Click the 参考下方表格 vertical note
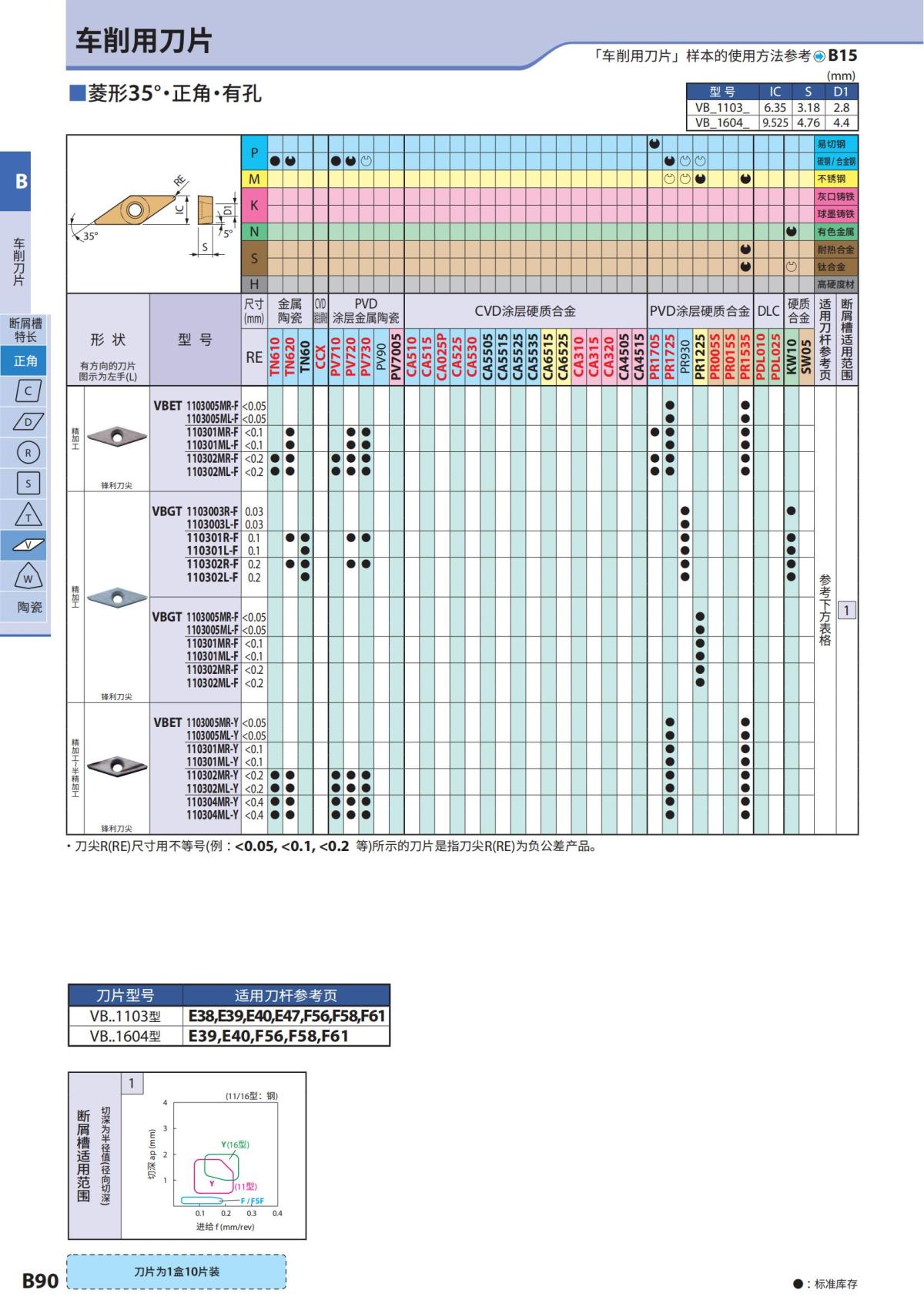Viewport: 924px width, 1307px height. coord(825,609)
